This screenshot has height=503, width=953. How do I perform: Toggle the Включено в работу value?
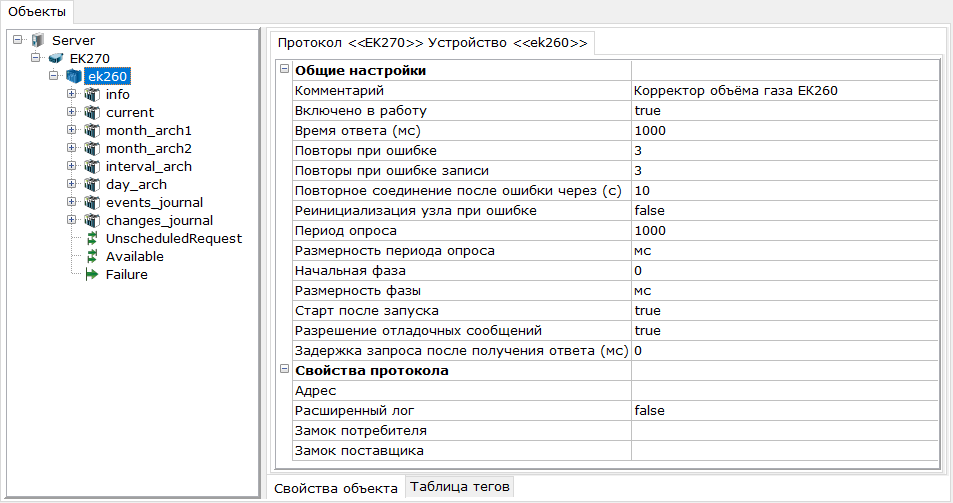[x=785, y=111]
